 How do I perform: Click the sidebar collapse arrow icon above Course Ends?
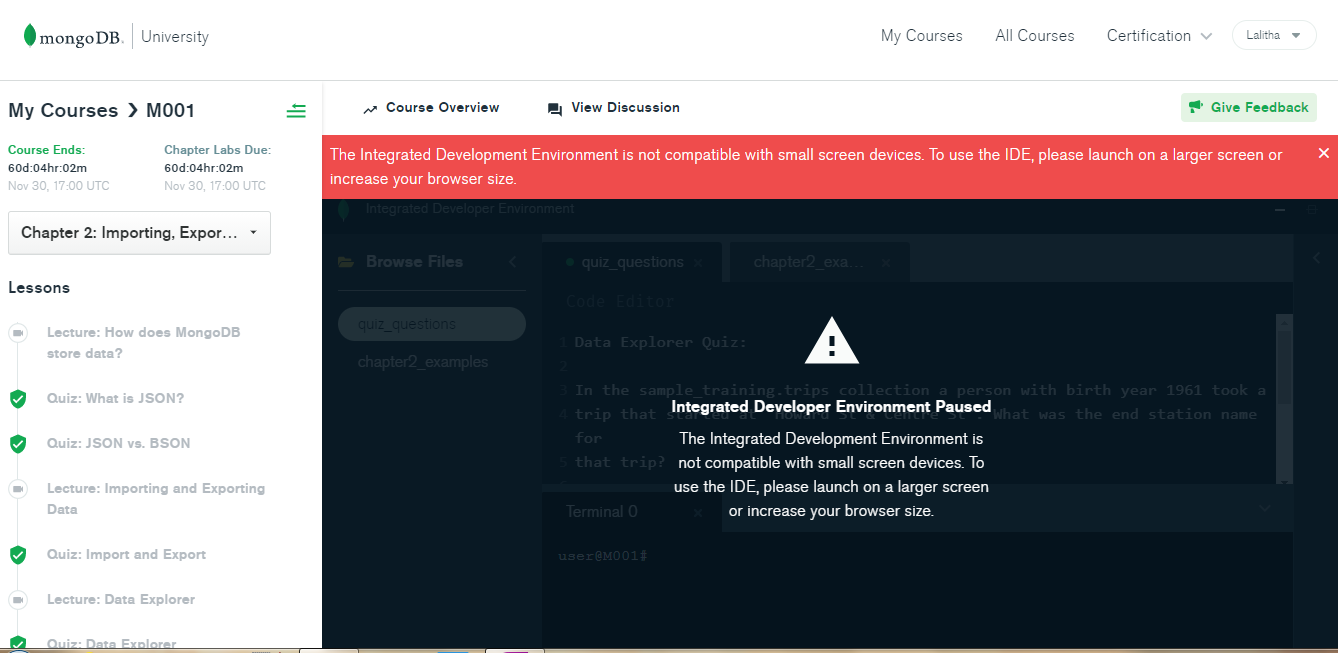[x=296, y=111]
